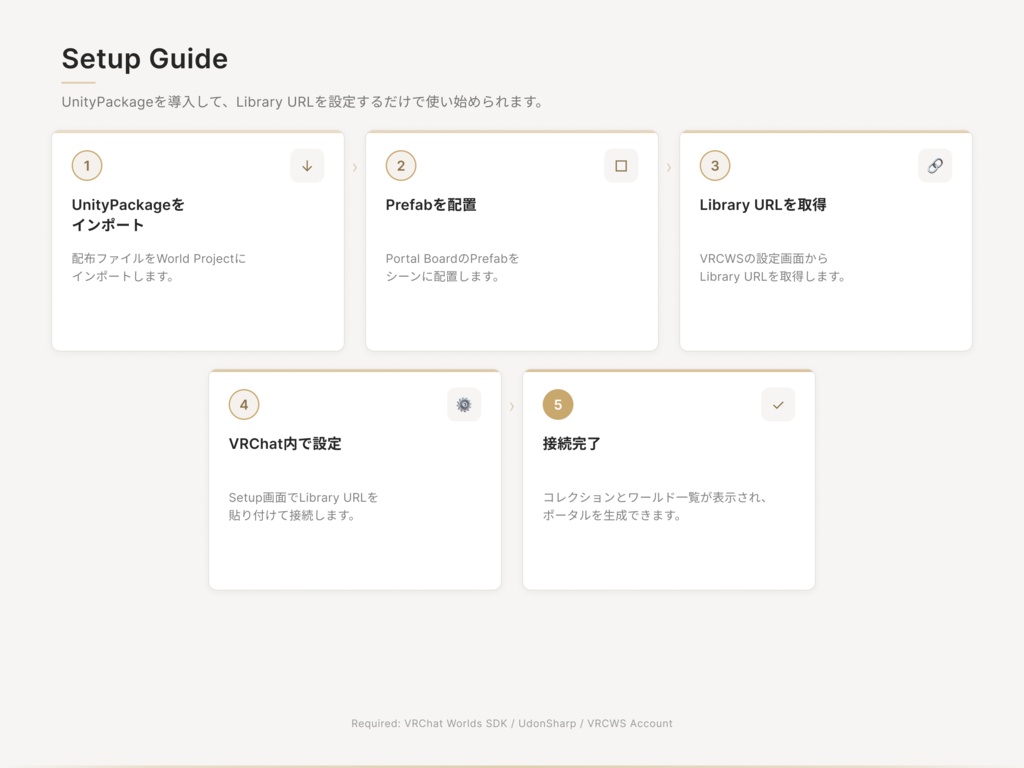Select the filled step 5 number circle
Screen dimensions: 1024x768
(558, 405)
